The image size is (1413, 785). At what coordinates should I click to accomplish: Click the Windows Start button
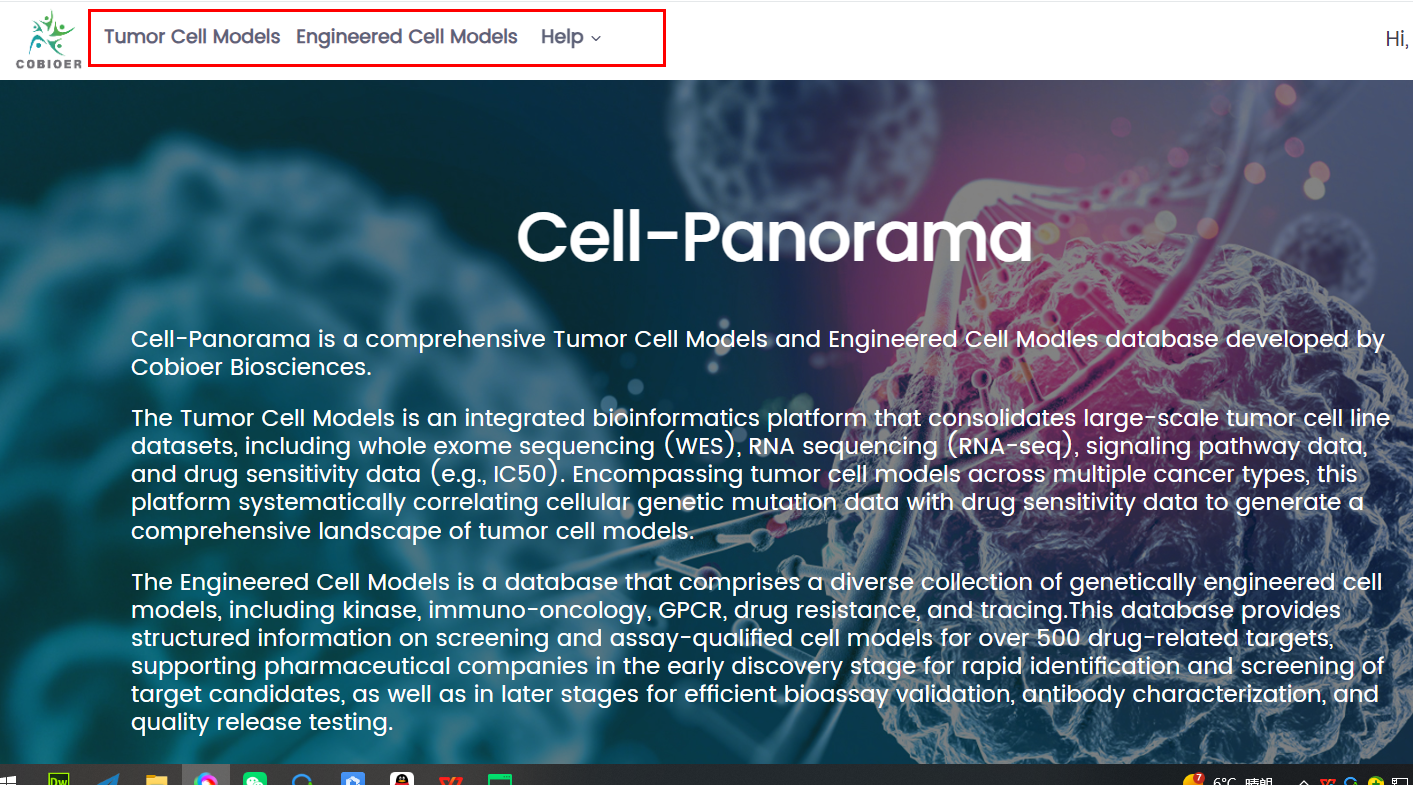point(8,778)
